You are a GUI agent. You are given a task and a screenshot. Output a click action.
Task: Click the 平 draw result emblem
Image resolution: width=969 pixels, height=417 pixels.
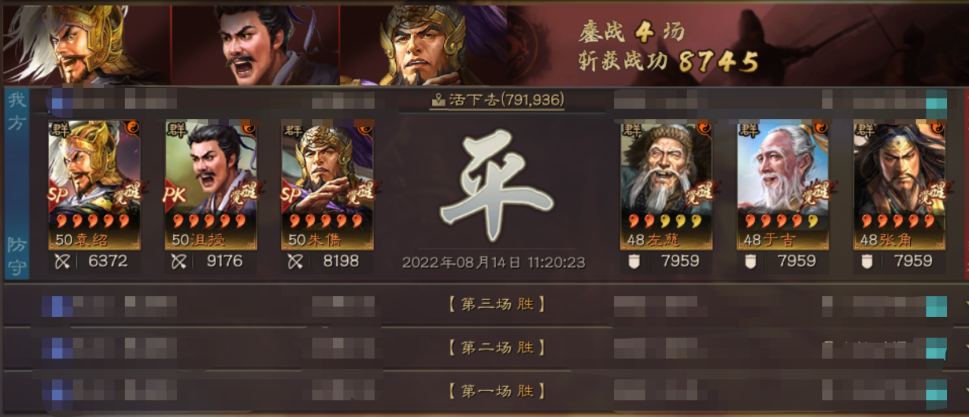tap(497, 186)
